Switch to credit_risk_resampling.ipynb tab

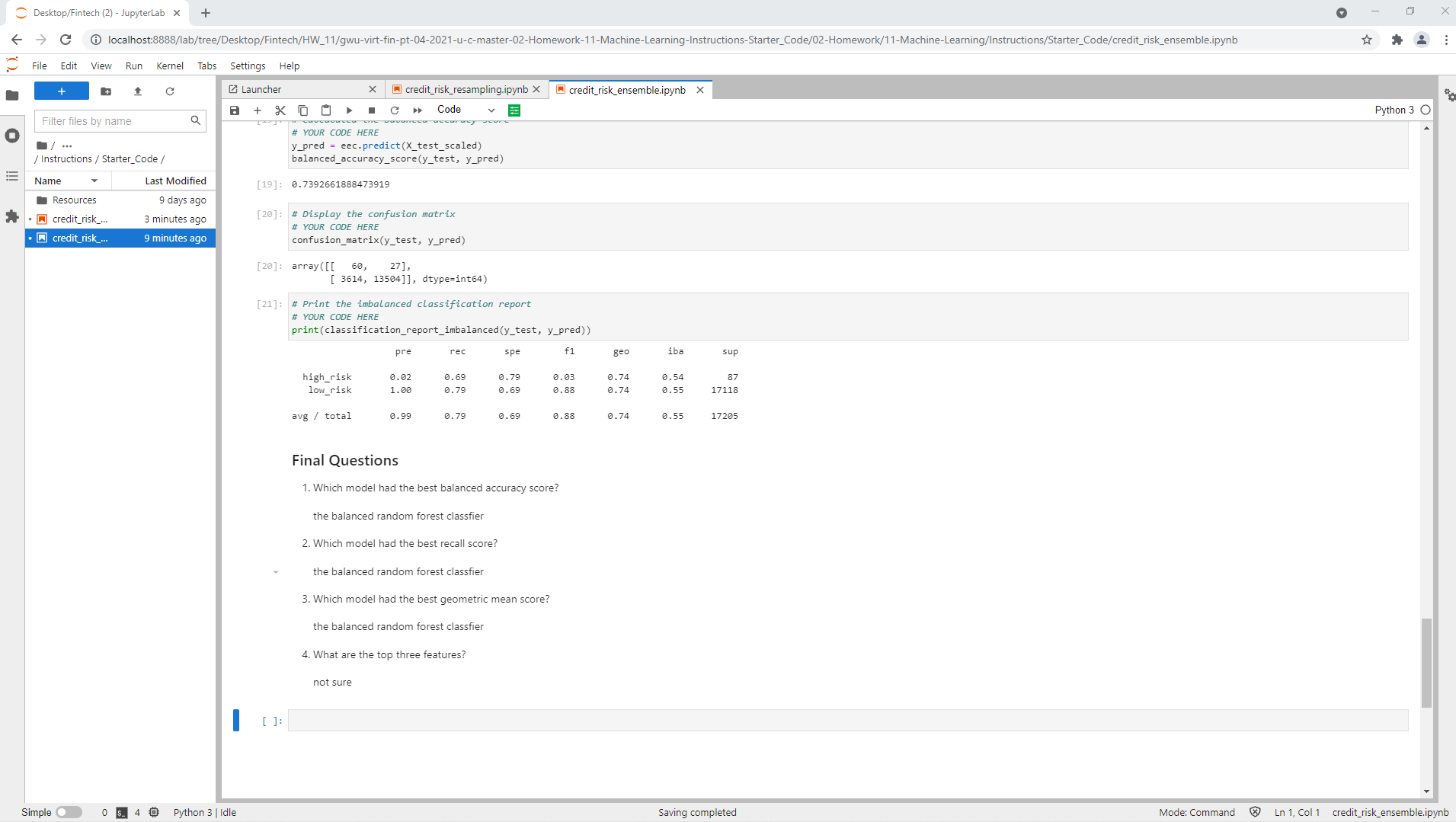click(466, 89)
